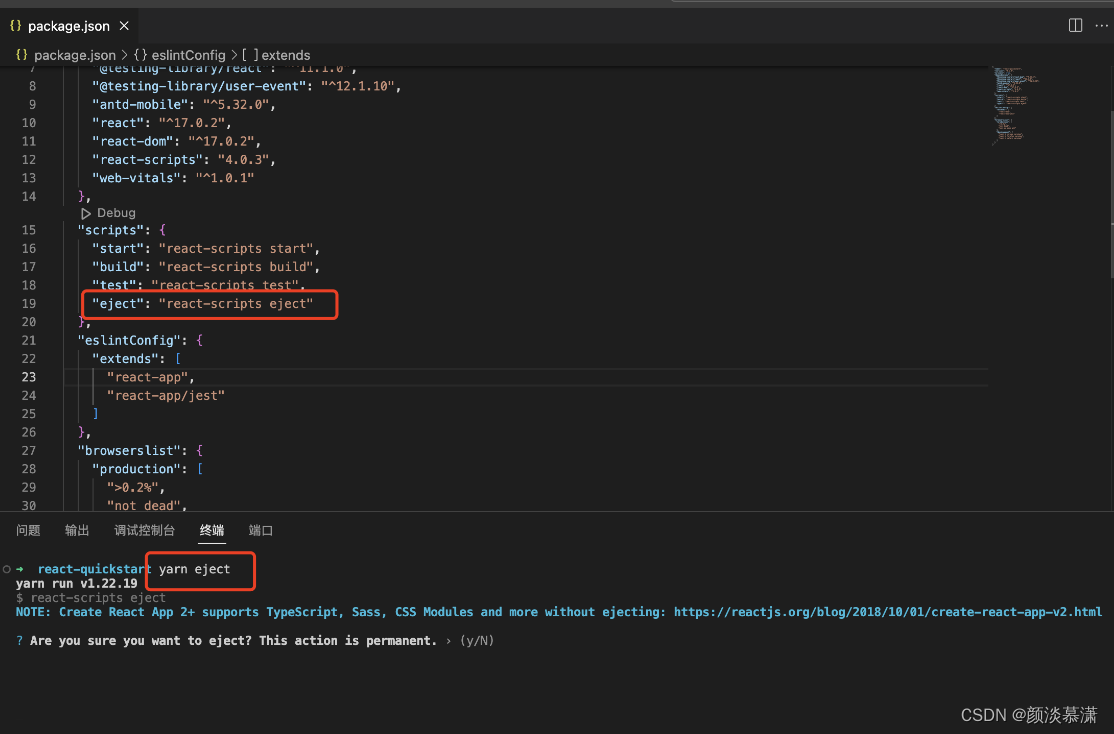The height and width of the screenshot is (734, 1114).
Task: Click line number 27 in the gutter
Action: 28,450
